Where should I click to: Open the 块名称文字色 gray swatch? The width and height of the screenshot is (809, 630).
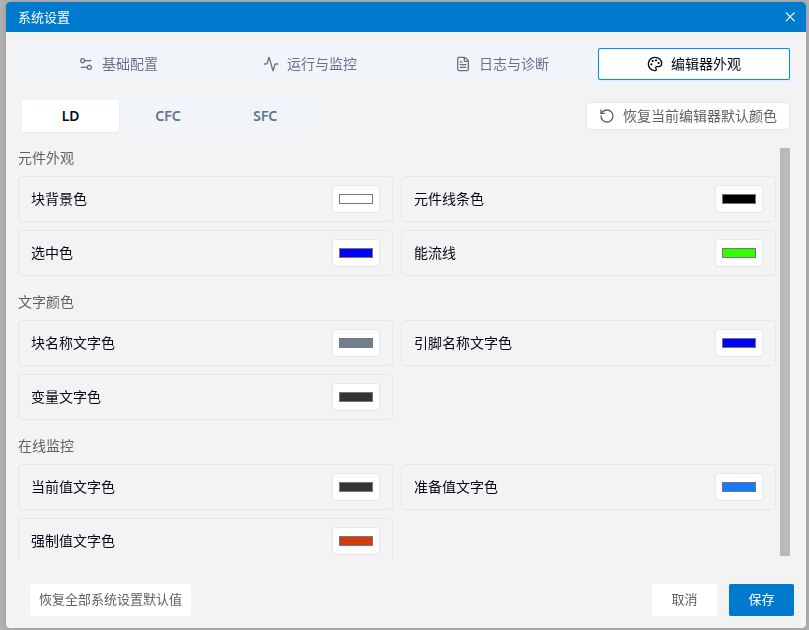point(356,343)
